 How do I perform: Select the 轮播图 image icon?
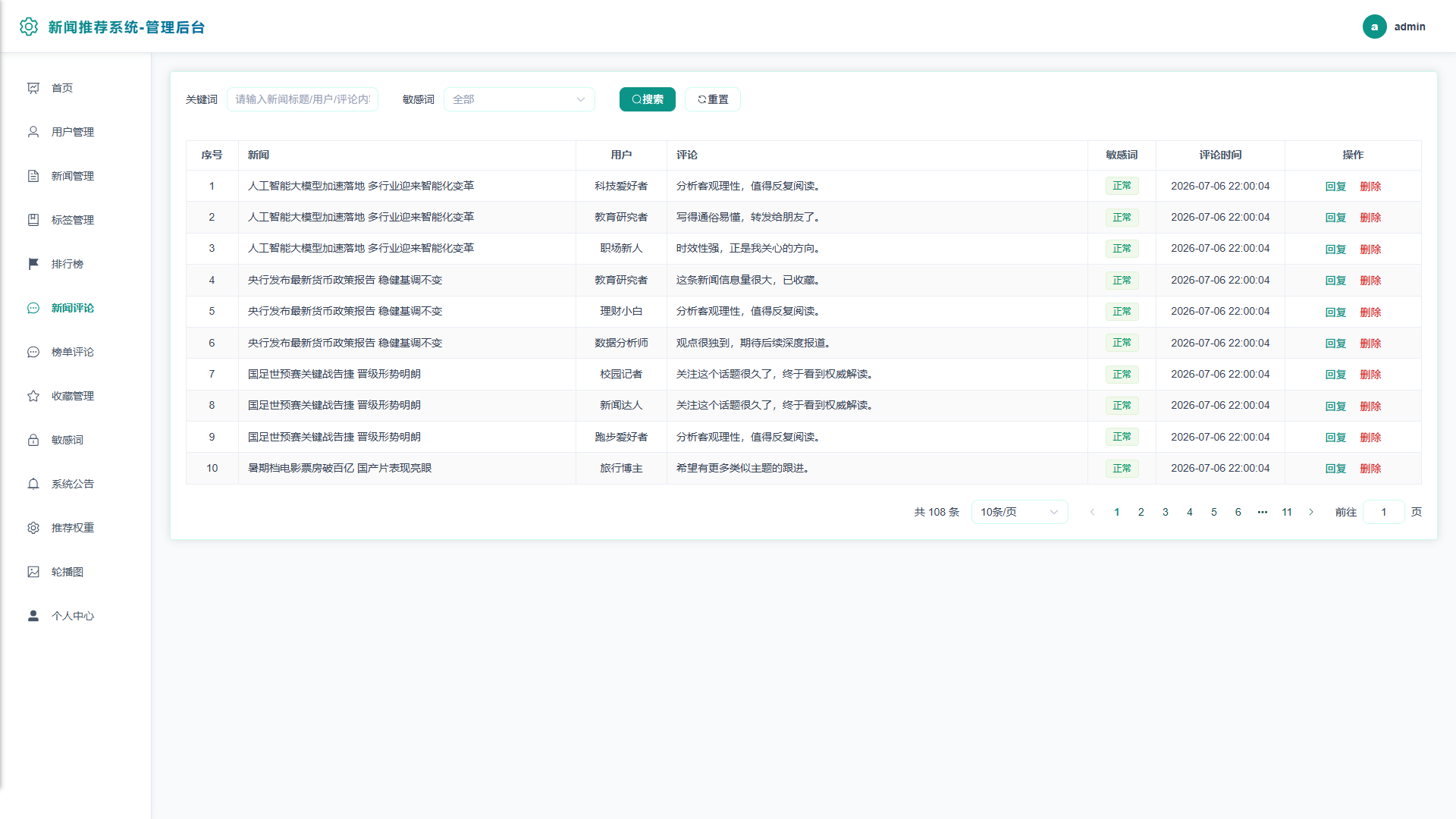tap(33, 572)
